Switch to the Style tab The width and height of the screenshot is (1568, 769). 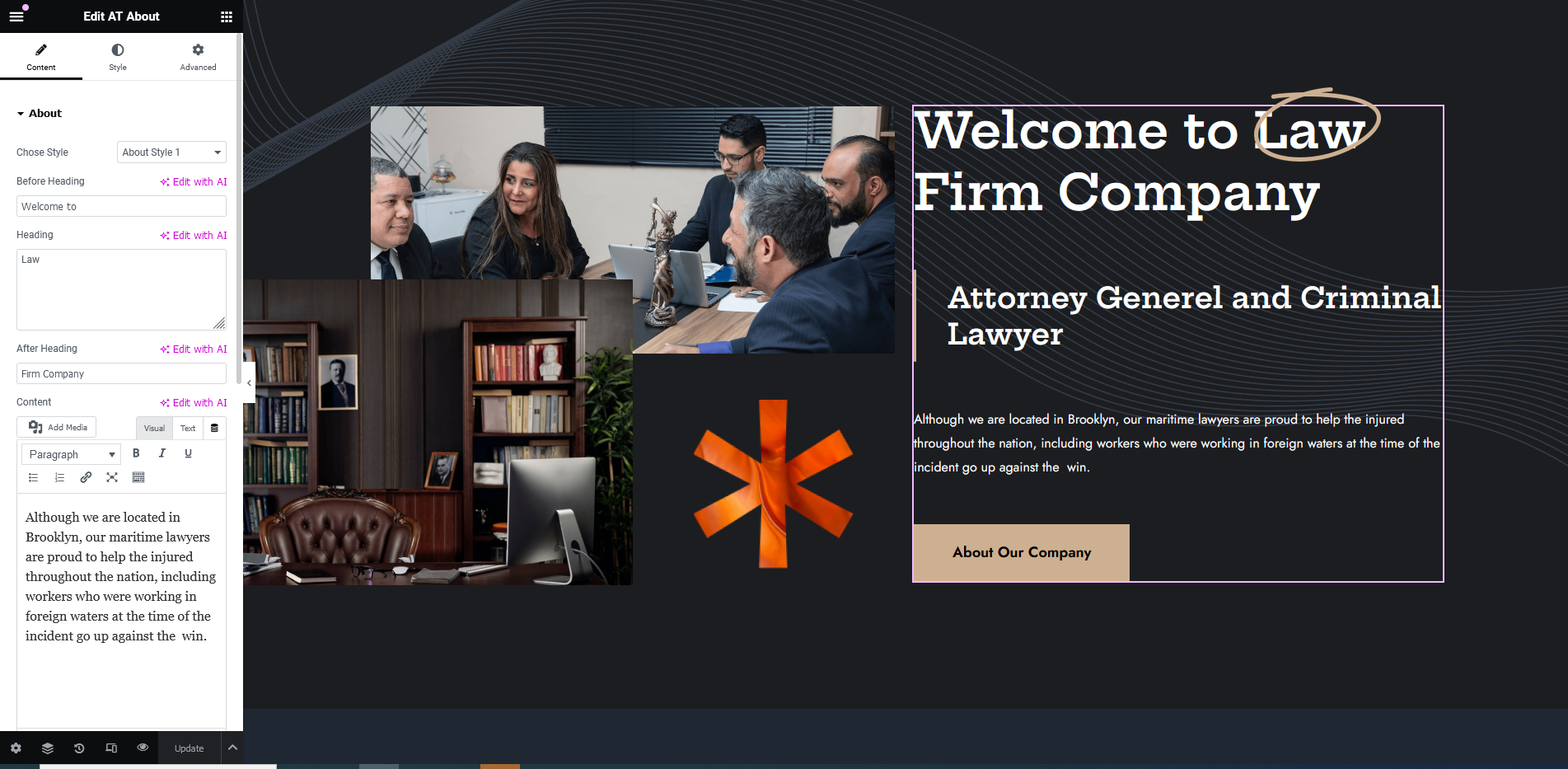coord(118,57)
